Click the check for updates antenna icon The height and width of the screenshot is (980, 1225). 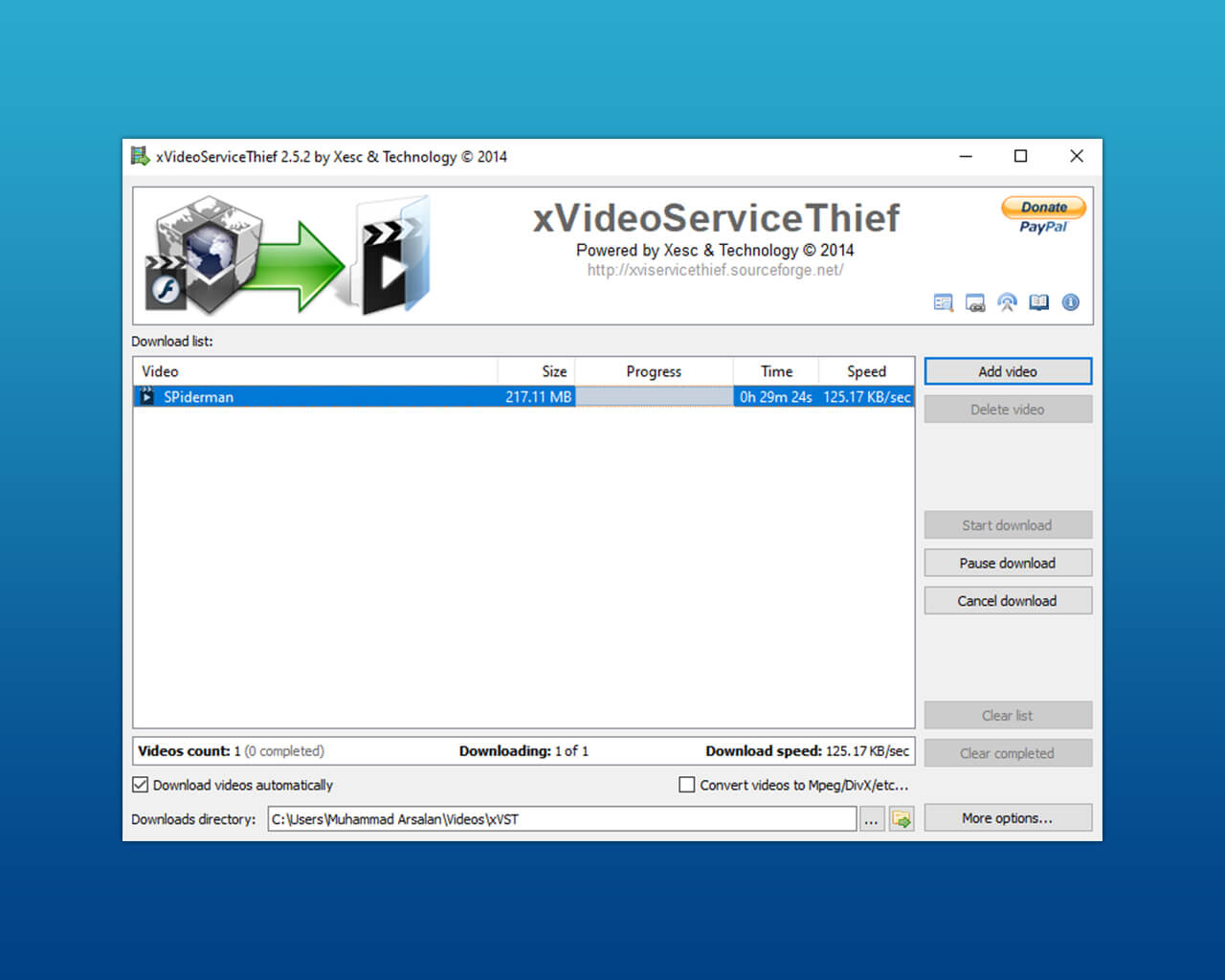[x=1007, y=302]
